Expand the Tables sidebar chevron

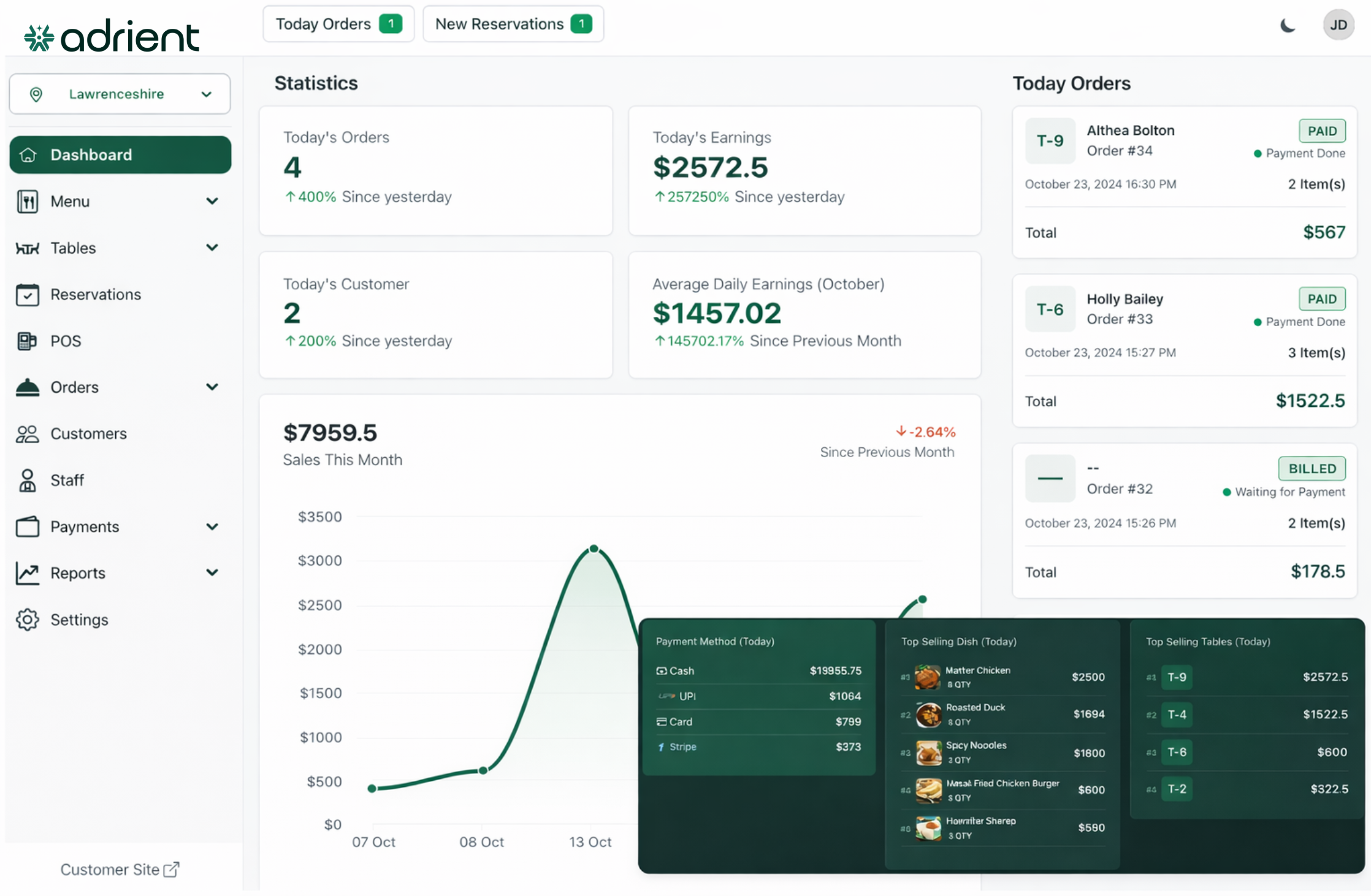point(212,248)
